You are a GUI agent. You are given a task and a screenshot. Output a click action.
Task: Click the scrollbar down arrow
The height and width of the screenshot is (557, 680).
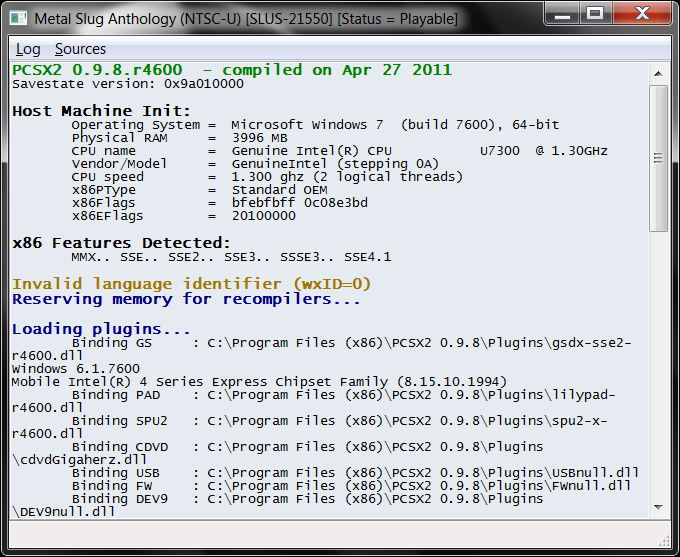[658, 507]
